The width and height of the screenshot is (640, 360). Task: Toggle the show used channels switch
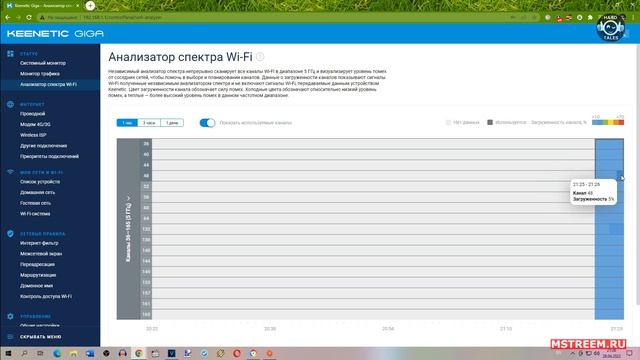point(207,123)
